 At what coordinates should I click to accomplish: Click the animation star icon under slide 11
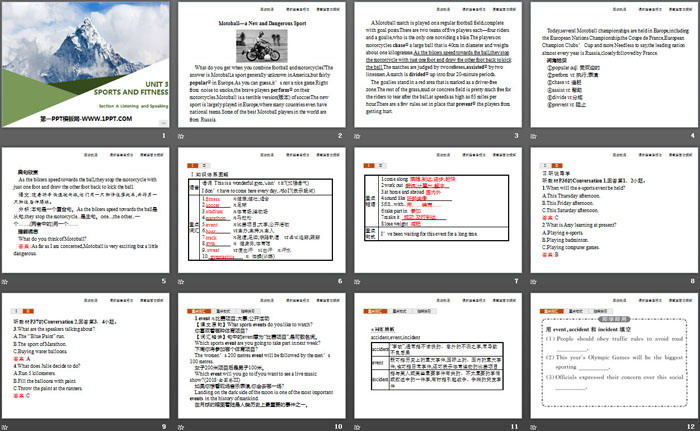(357, 427)
